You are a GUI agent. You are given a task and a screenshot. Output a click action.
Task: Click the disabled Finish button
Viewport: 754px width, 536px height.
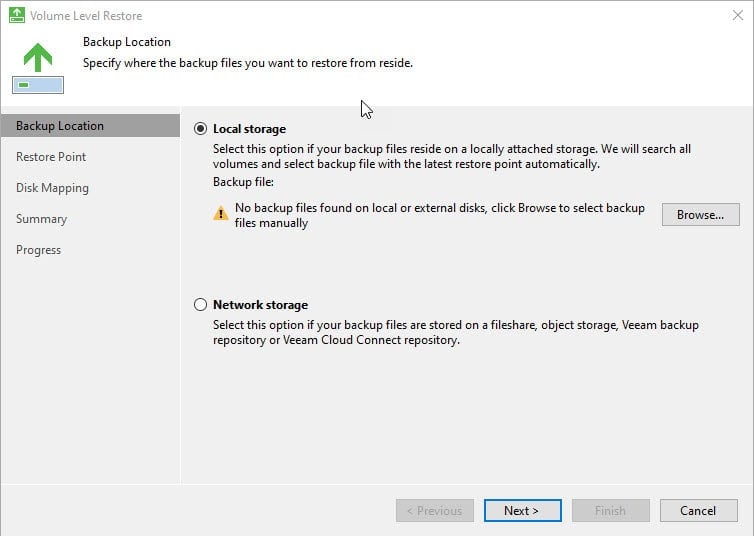click(611, 511)
